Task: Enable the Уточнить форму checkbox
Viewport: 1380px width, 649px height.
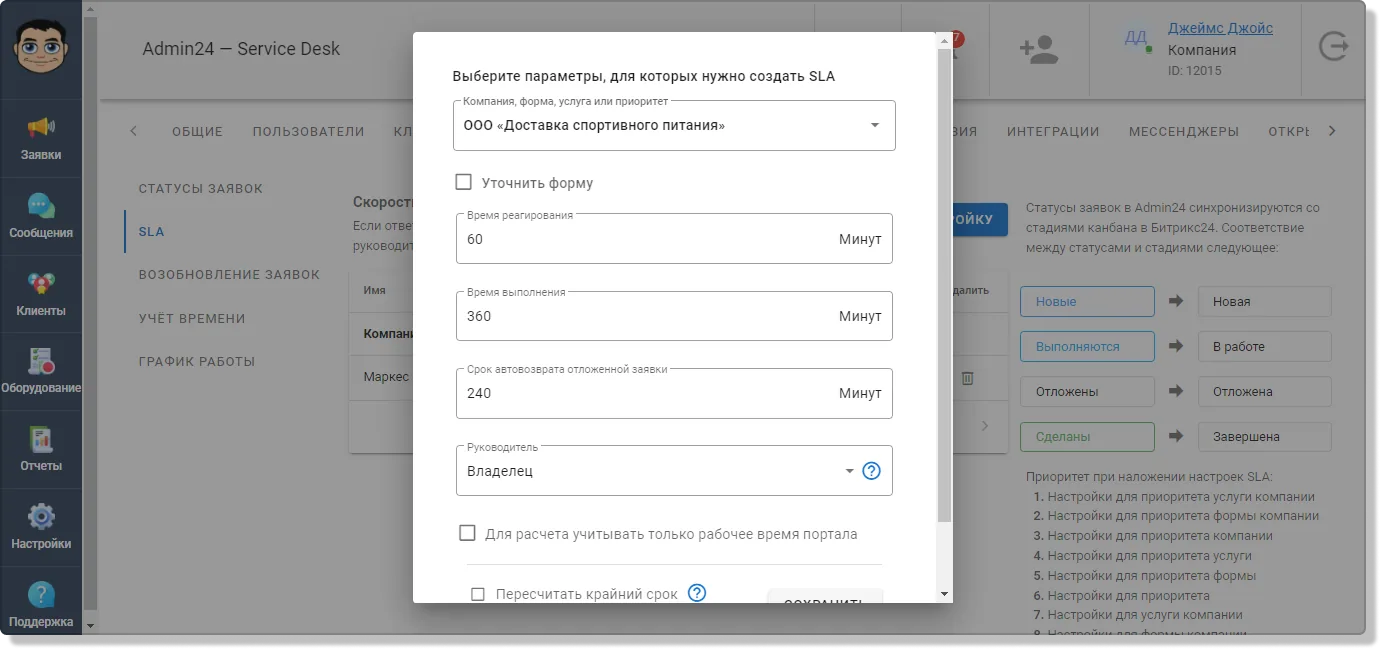Action: point(463,182)
